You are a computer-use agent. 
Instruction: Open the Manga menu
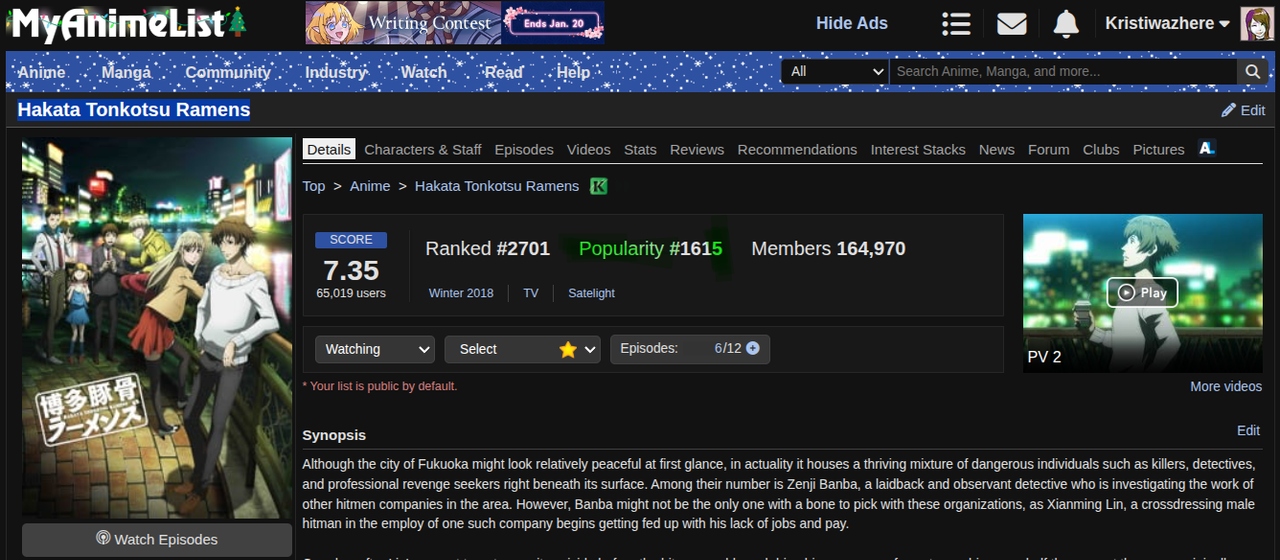pyautogui.click(x=126, y=72)
